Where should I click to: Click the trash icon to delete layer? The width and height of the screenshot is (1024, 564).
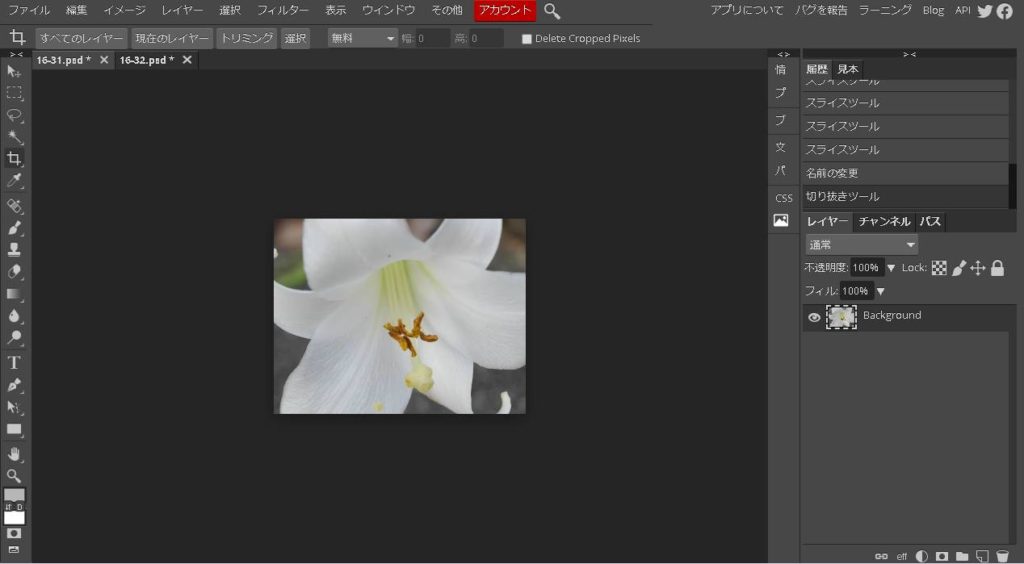(x=1002, y=556)
